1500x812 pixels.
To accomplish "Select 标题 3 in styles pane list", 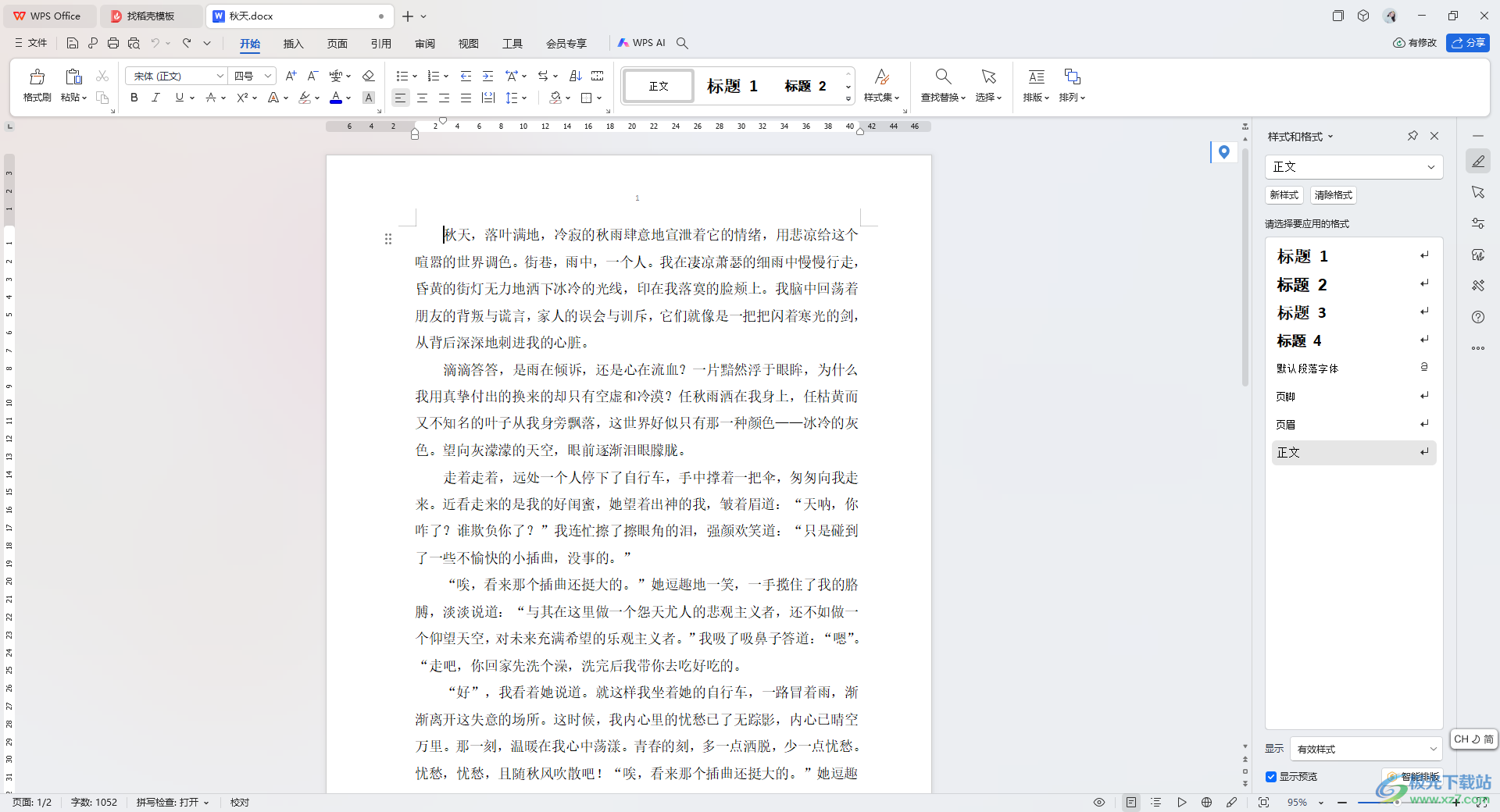I will pyautogui.click(x=1354, y=312).
